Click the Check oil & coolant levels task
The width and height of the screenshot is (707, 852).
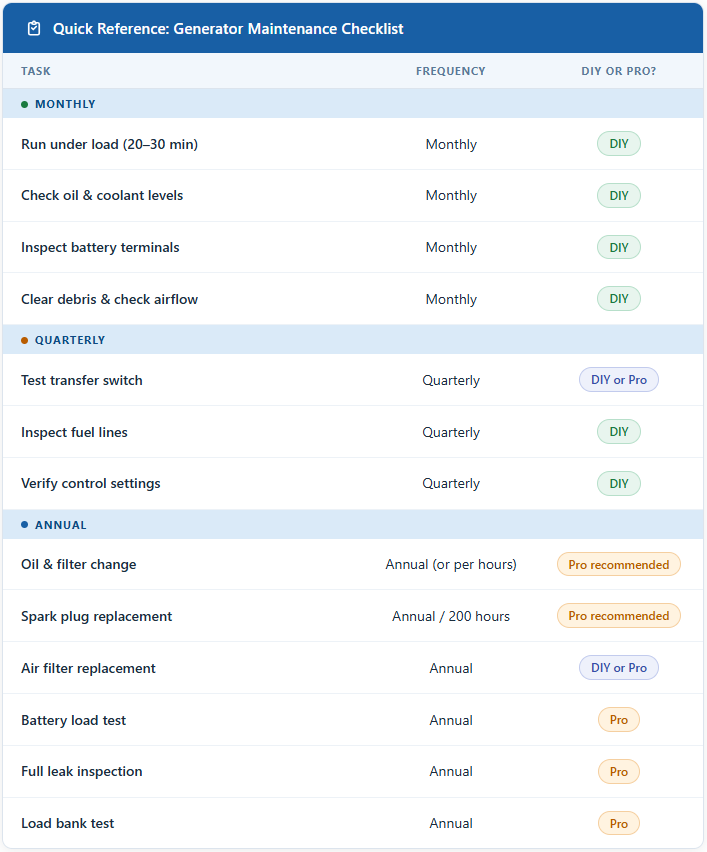pos(102,195)
